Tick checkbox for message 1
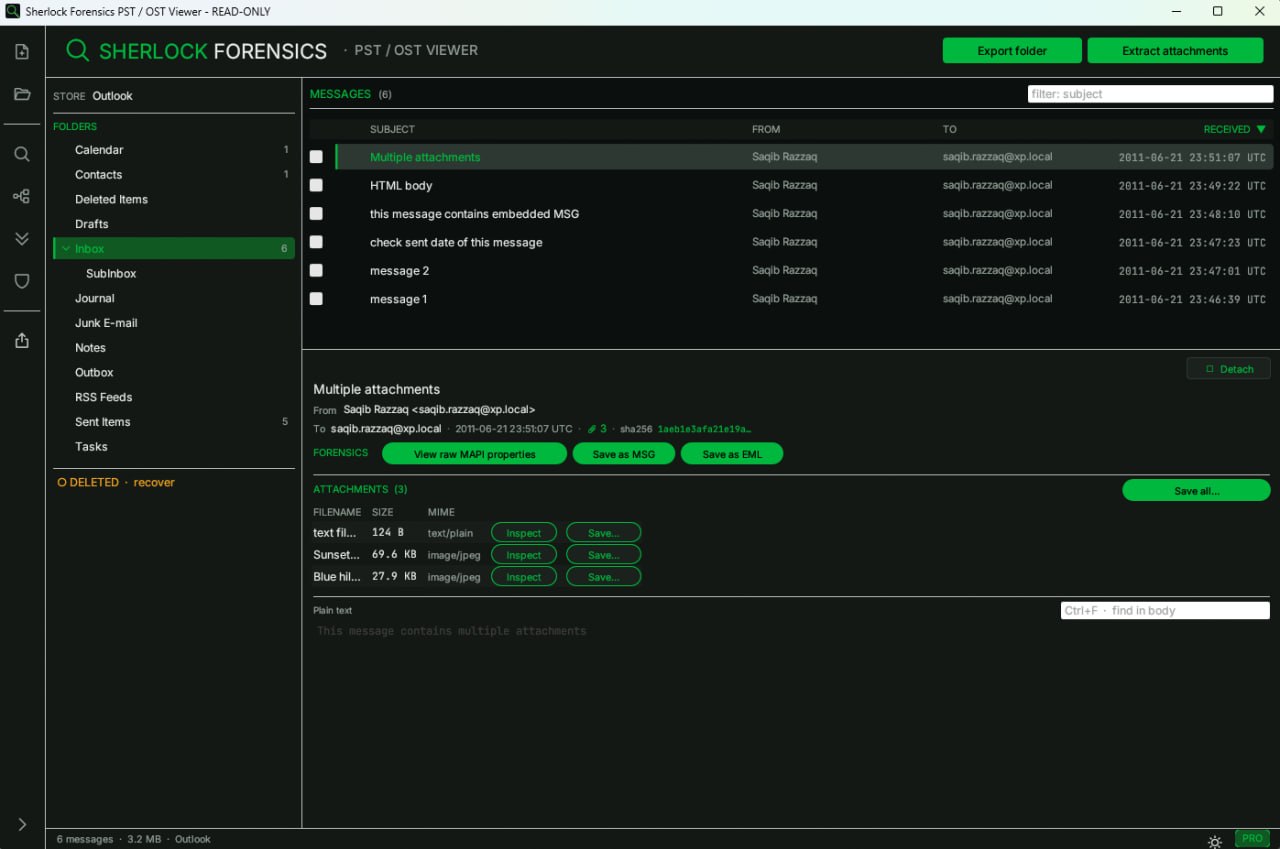 coord(316,298)
